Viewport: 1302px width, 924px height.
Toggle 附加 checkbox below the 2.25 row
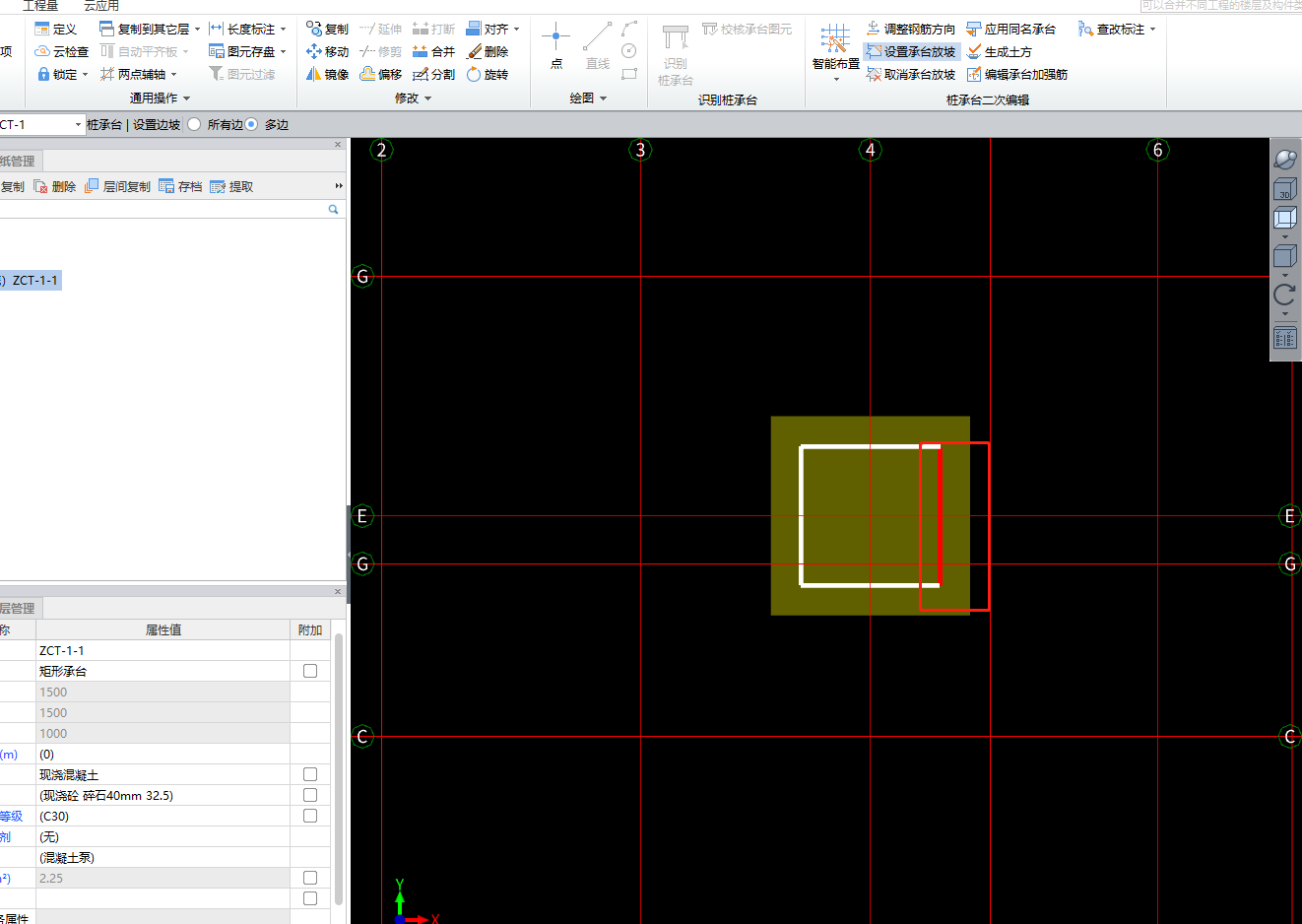310,898
